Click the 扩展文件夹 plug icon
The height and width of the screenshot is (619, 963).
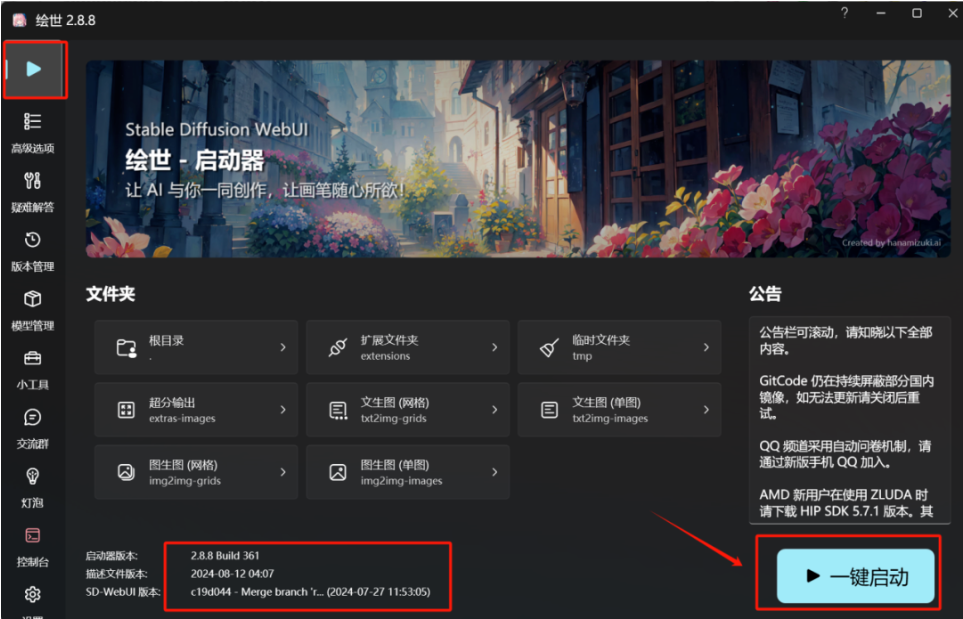point(338,348)
